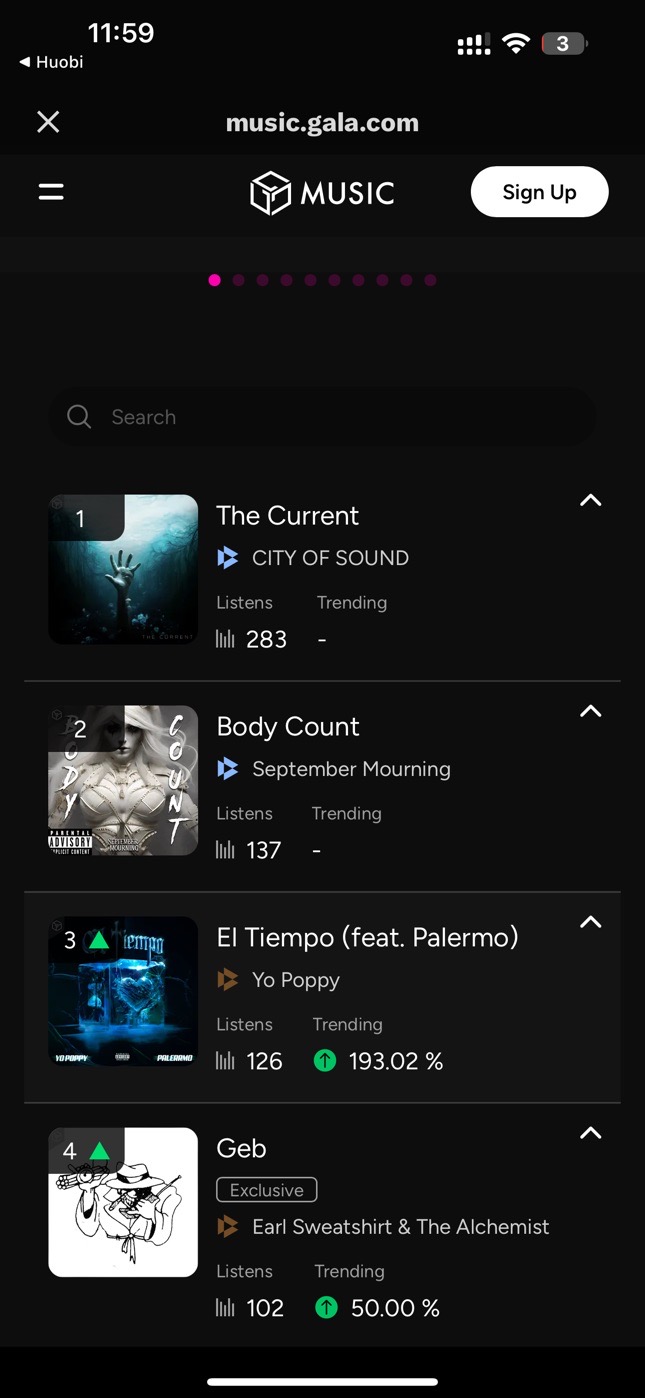Open The Current album artwork thumbnail

(x=123, y=569)
